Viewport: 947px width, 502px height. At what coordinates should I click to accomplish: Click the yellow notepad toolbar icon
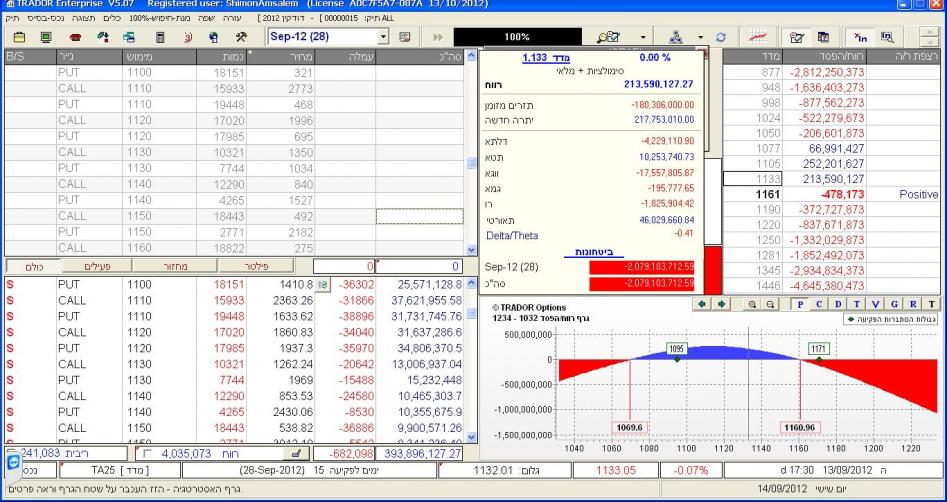coord(20,36)
